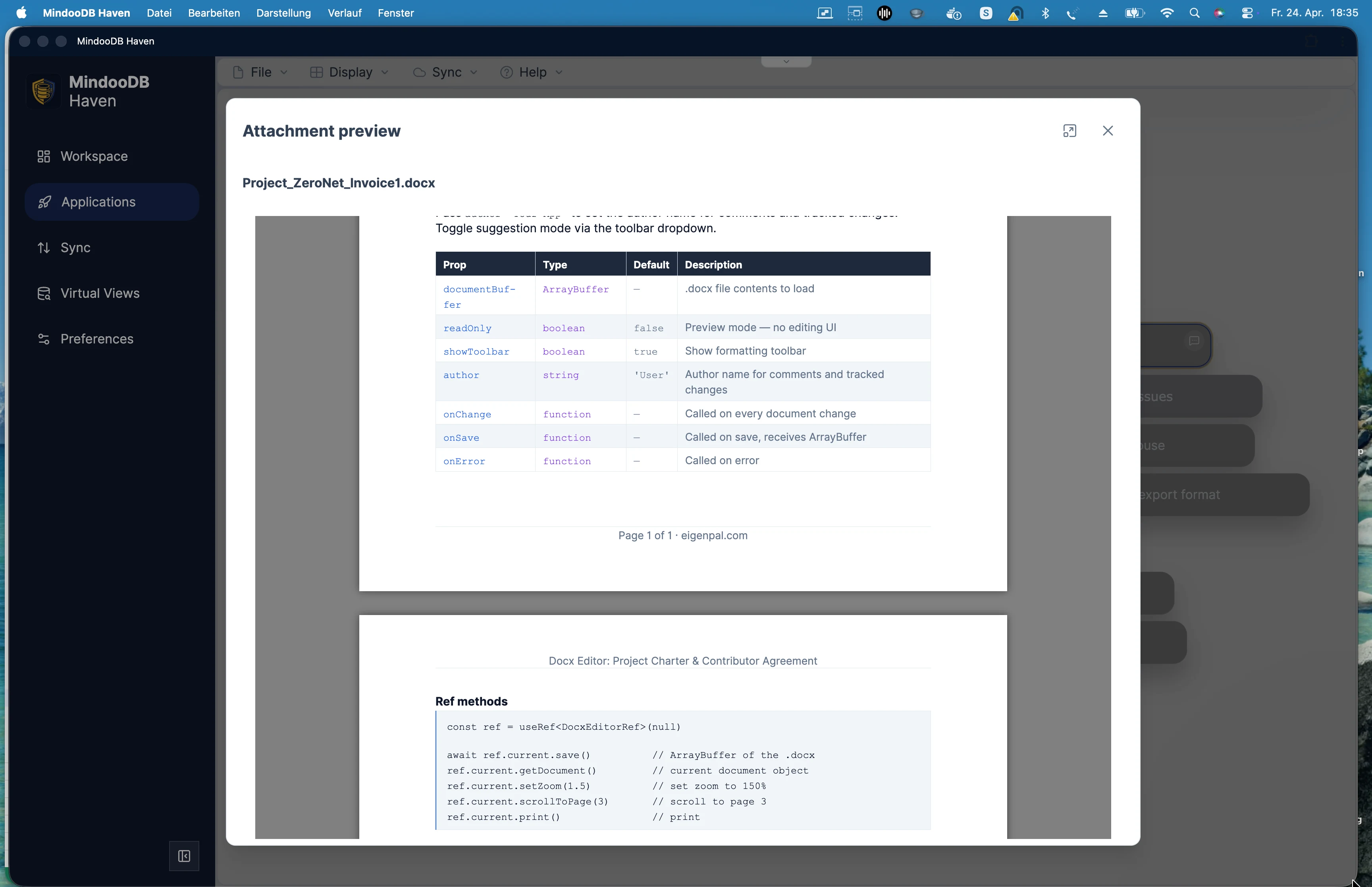Open Spotlight search from the menu bar
The width and height of the screenshot is (1372, 887).
[x=1194, y=13]
